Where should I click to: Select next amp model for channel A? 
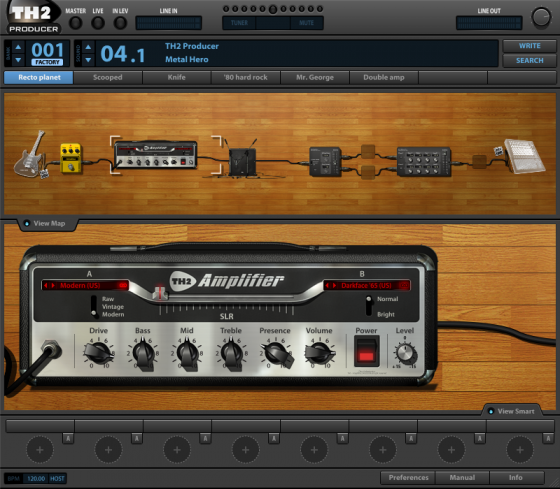coord(53,285)
